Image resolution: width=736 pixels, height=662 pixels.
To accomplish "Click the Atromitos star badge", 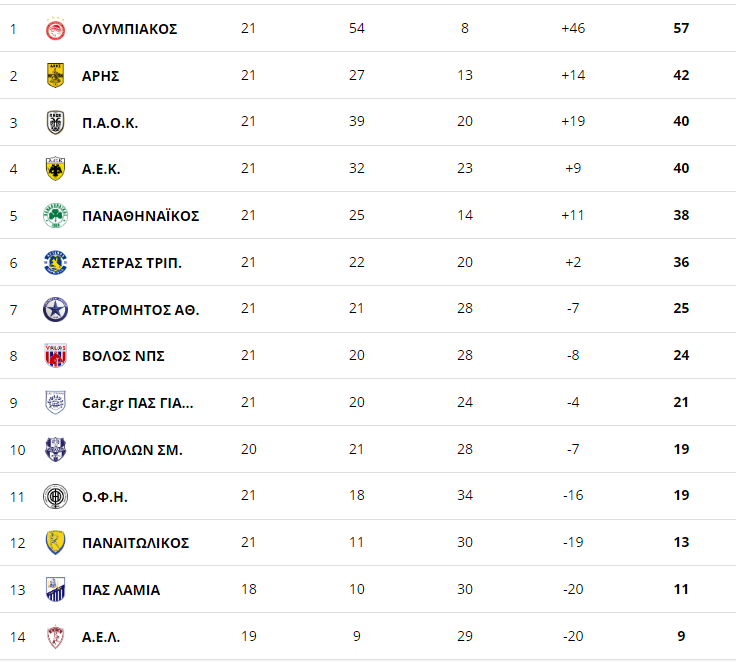I will 55,309.
